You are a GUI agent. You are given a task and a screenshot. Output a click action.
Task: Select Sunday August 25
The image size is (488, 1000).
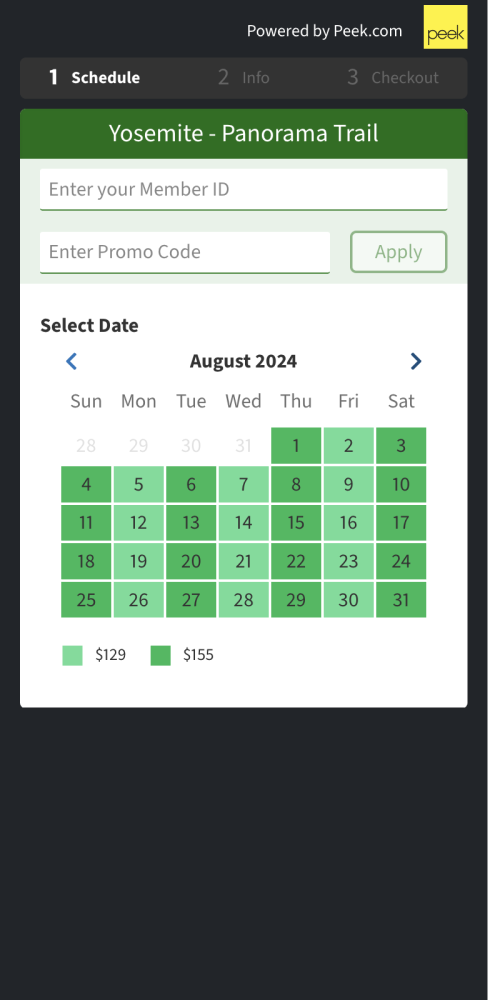click(x=86, y=600)
